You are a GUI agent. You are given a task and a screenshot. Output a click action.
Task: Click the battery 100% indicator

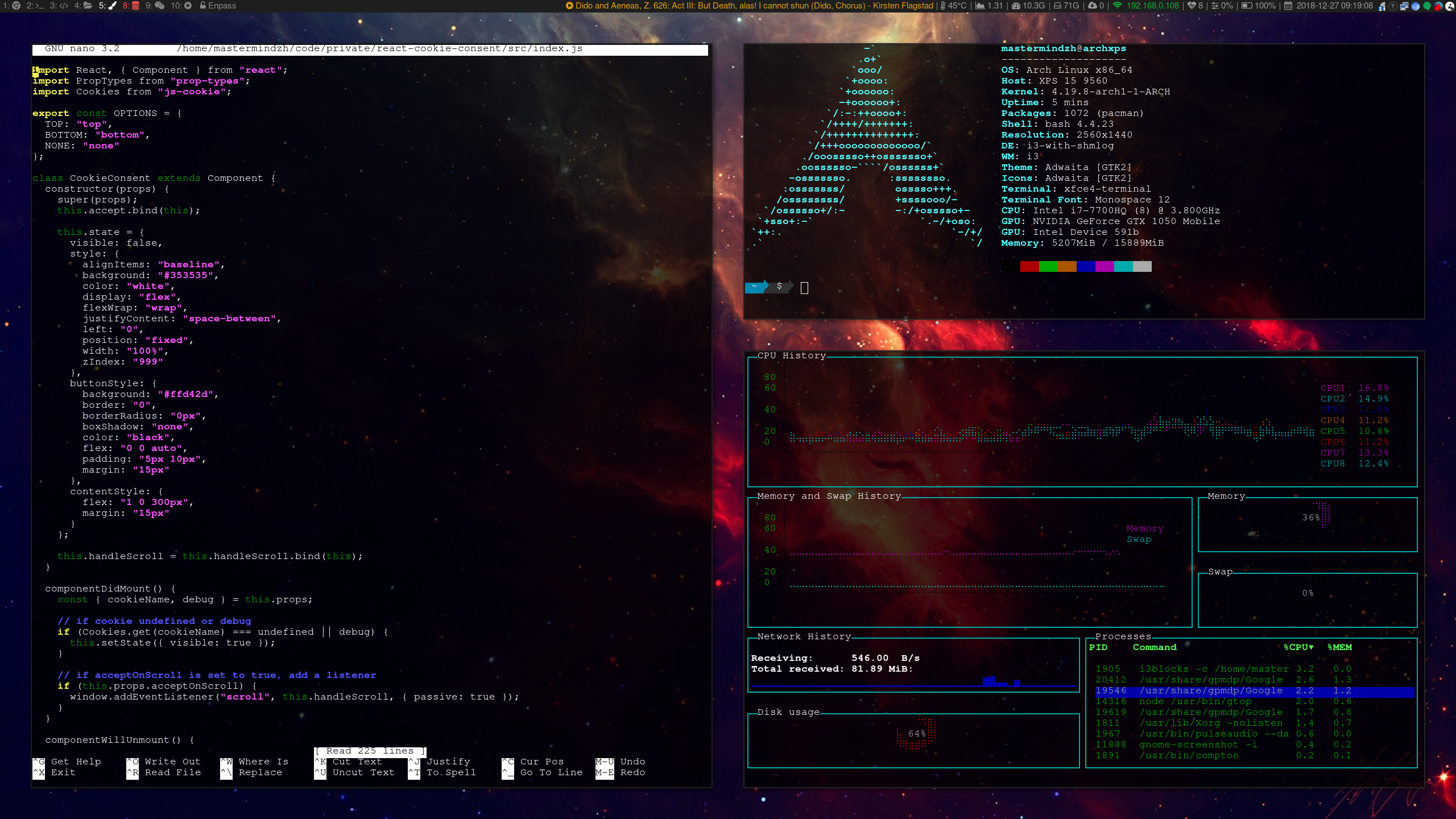tap(1258, 6)
